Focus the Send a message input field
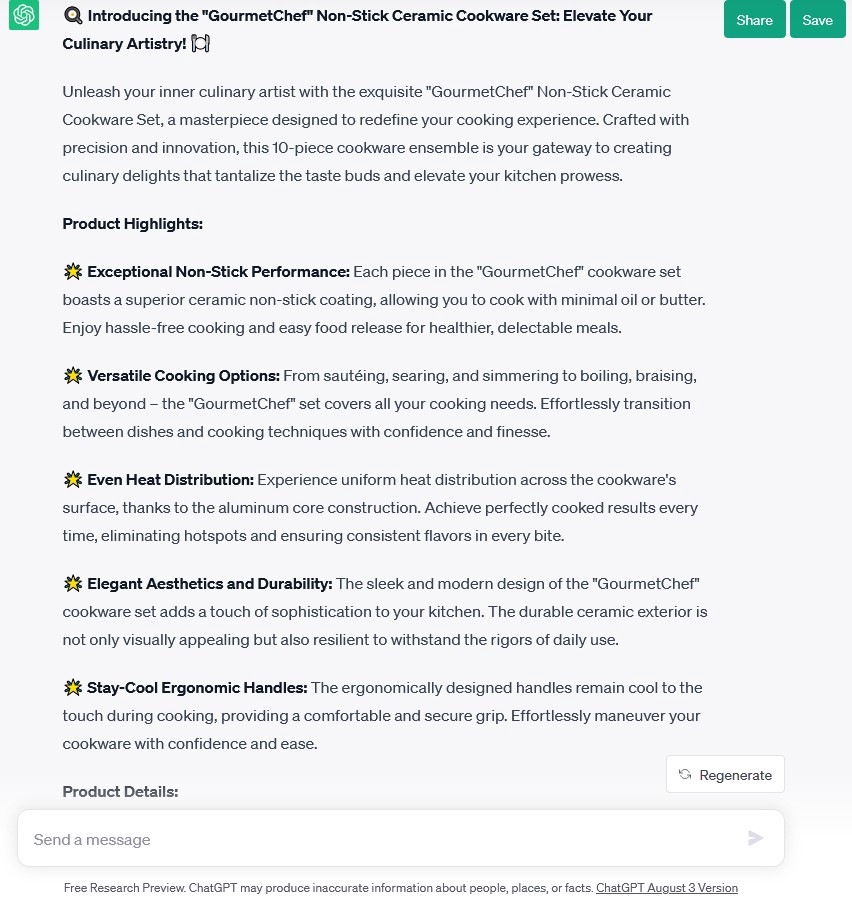852x905 pixels. click(x=380, y=839)
